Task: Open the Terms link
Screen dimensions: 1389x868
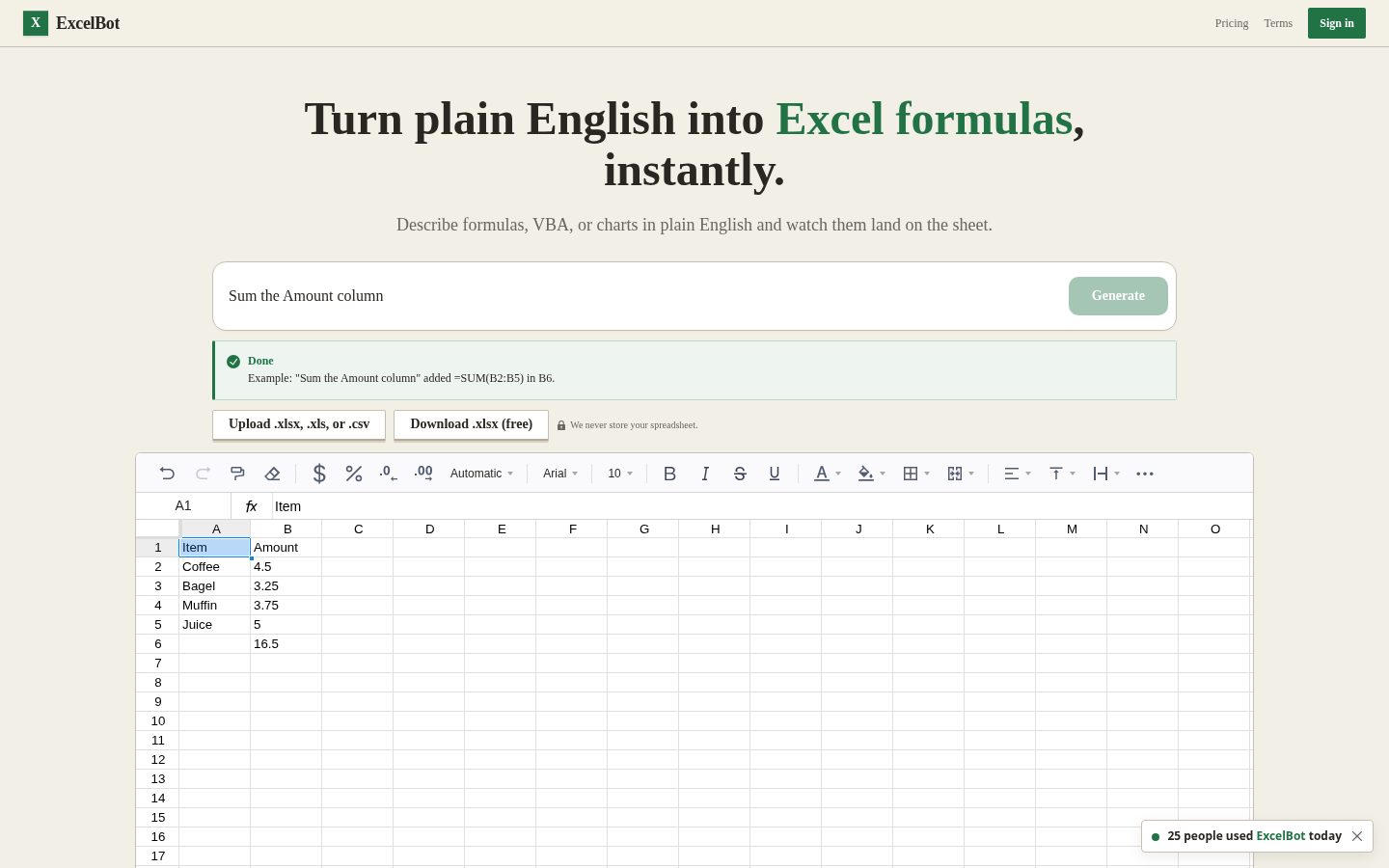Action: (1278, 23)
